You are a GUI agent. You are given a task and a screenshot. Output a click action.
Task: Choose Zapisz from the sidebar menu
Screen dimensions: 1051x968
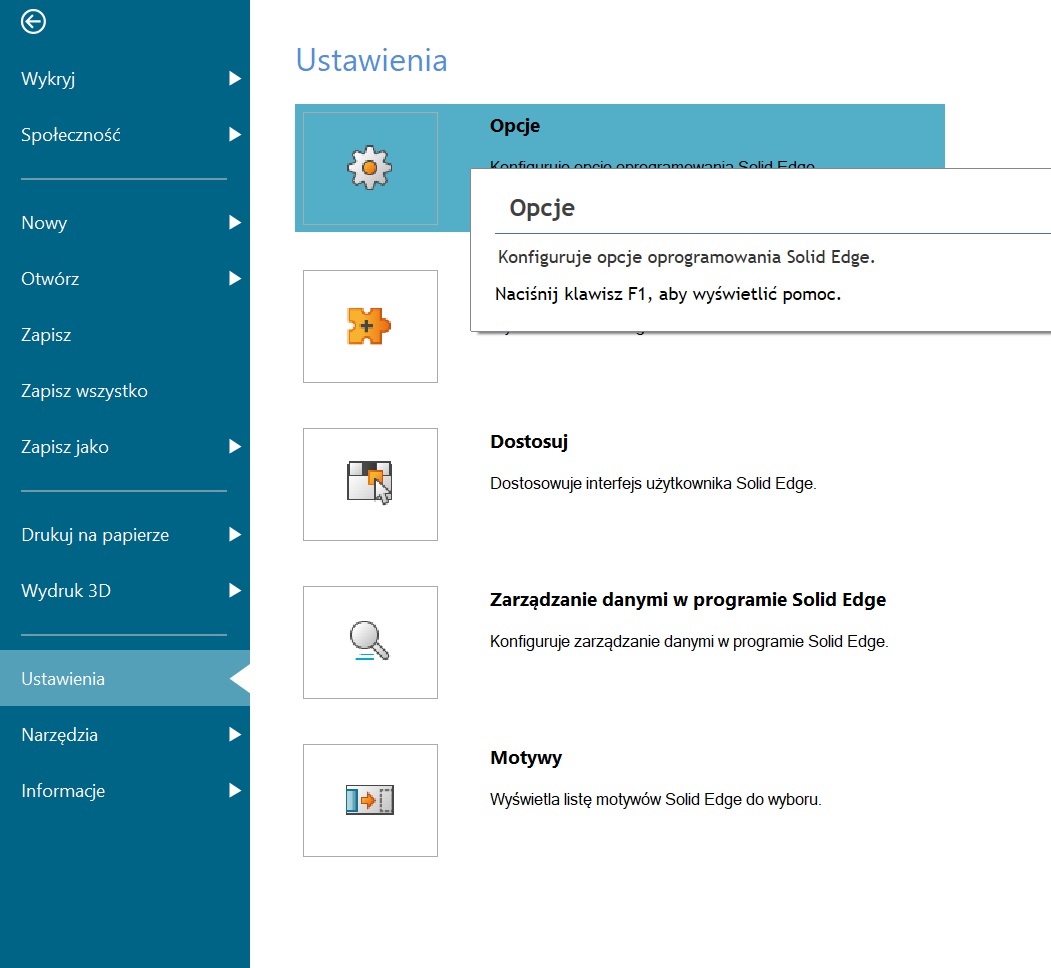click(x=46, y=335)
